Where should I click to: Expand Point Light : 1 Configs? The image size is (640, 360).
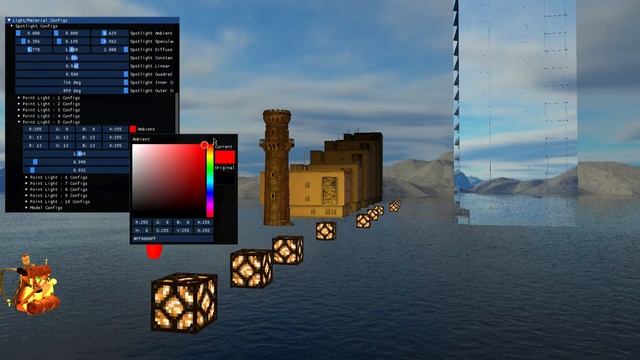click(19, 98)
